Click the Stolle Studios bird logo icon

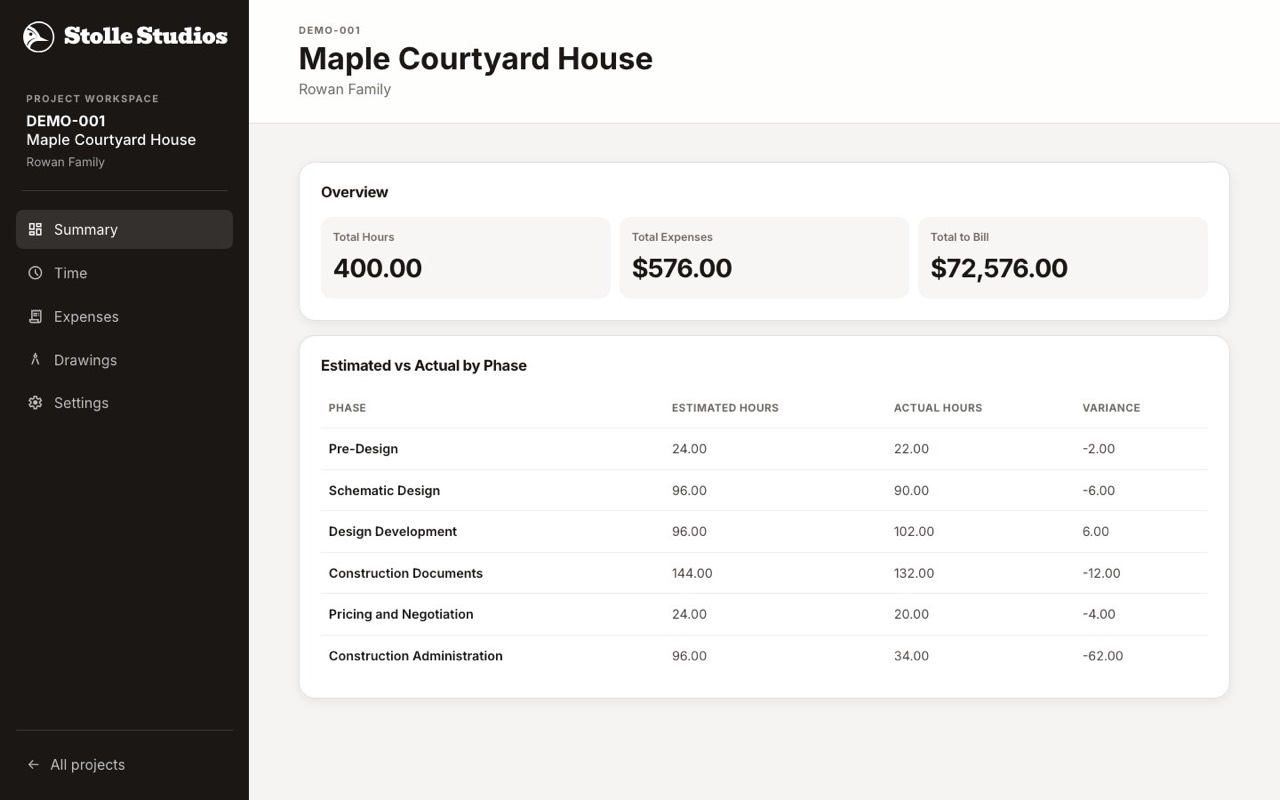coord(38,37)
